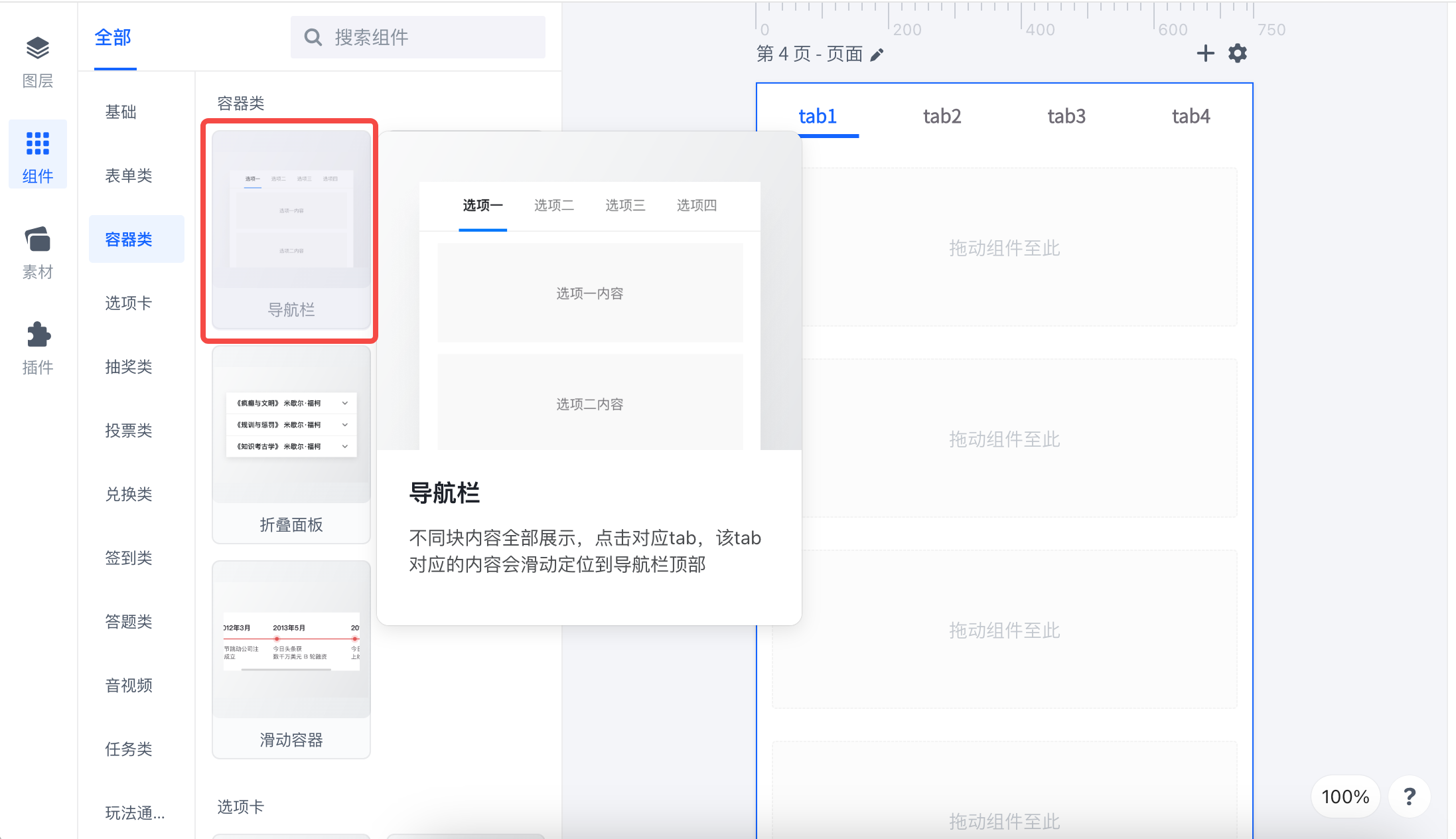Image resolution: width=1456 pixels, height=839 pixels.
Task: Select the 音视频 category
Action: pos(129,685)
